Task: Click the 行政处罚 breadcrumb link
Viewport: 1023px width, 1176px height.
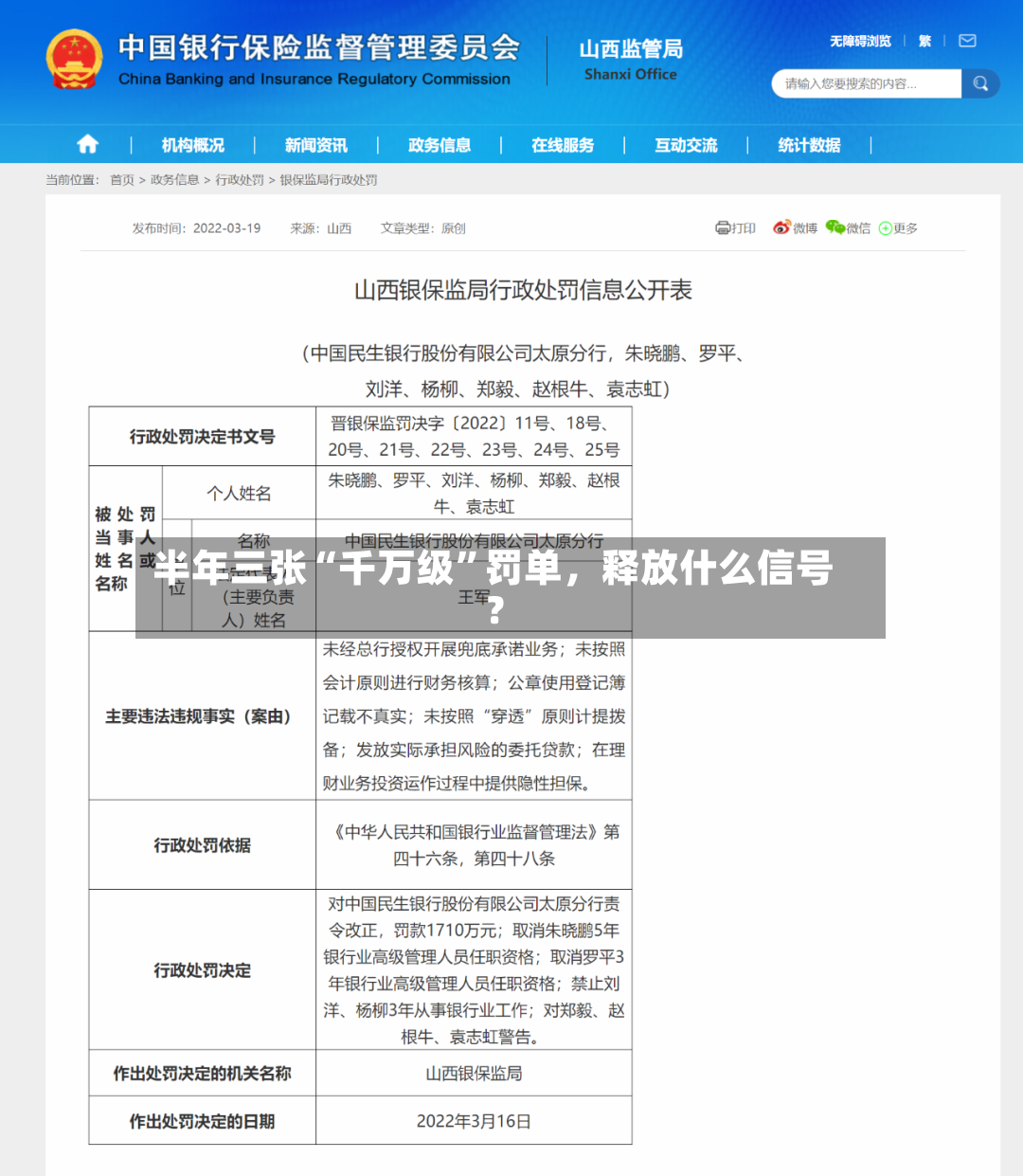Action: pos(240,179)
